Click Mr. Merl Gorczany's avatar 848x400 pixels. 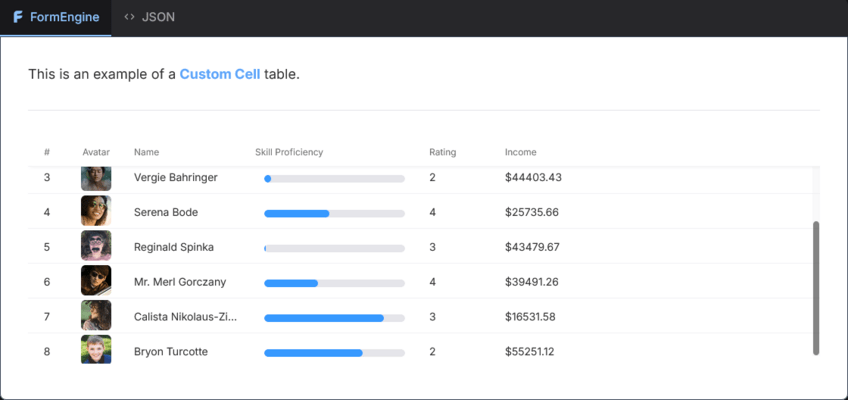pos(96,281)
